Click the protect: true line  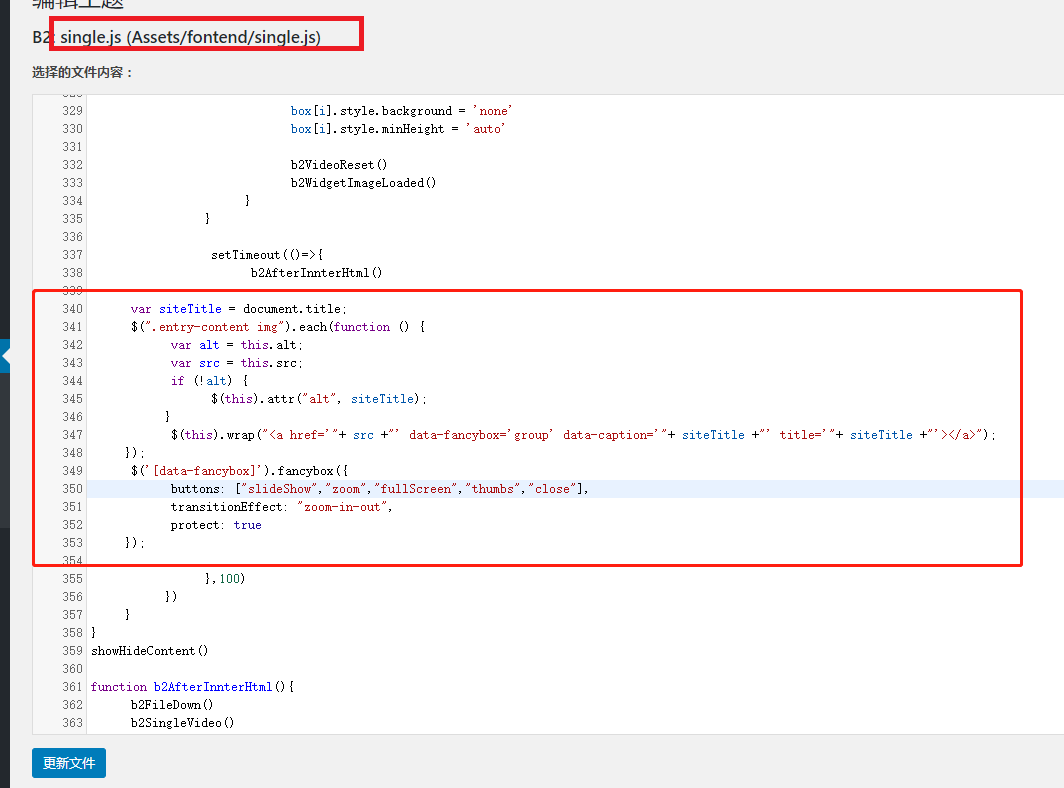point(215,525)
